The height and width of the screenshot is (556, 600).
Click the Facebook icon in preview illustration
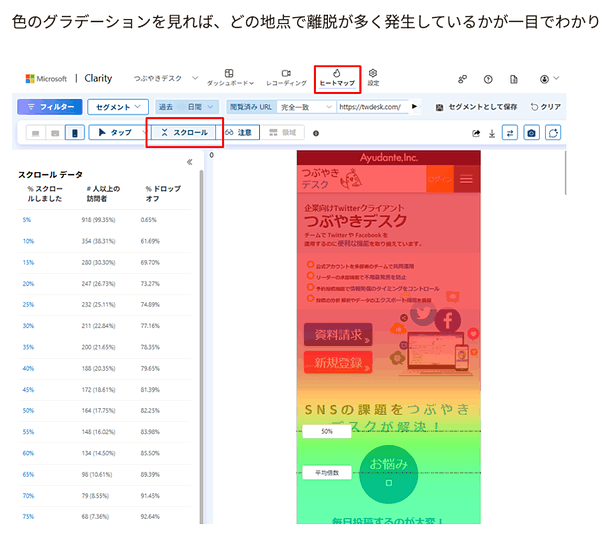(x=447, y=320)
